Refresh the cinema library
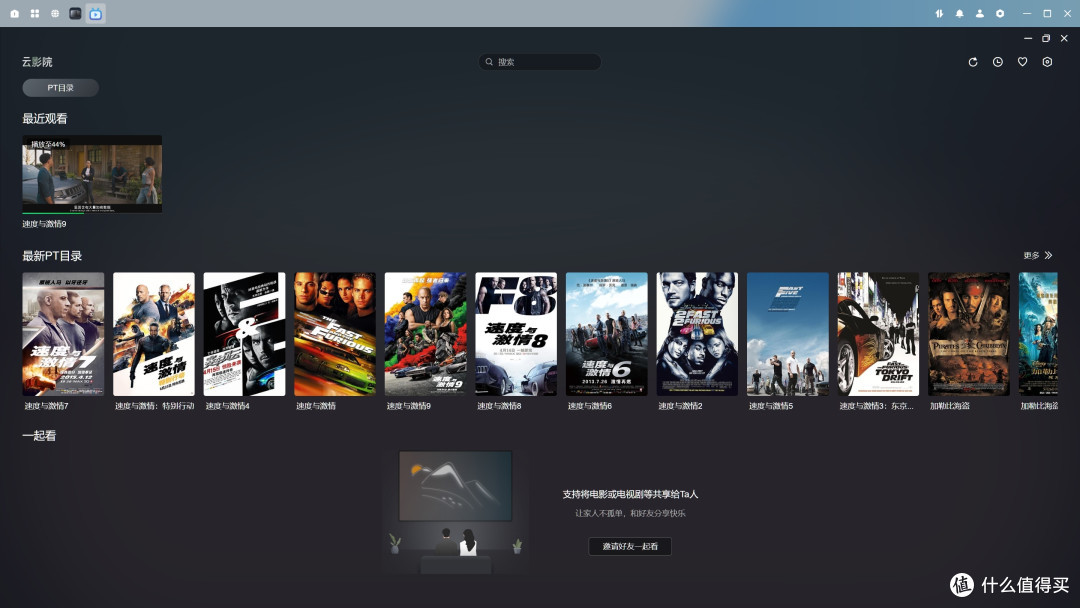1080x608 pixels. tap(973, 62)
